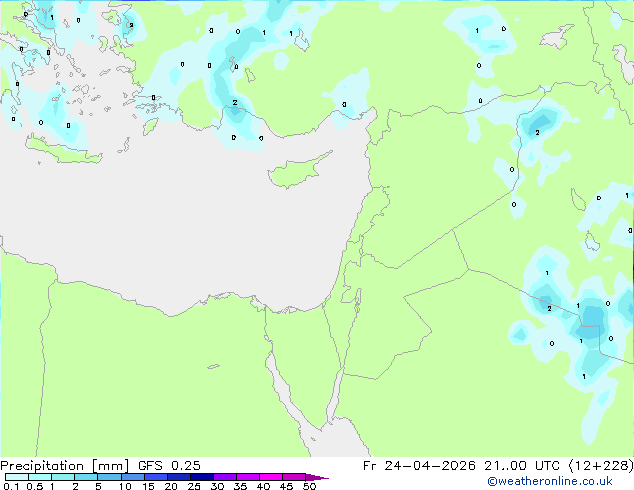Click the "40" legend scale label
This screenshot has height=490, width=634.
pyautogui.click(x=263, y=486)
